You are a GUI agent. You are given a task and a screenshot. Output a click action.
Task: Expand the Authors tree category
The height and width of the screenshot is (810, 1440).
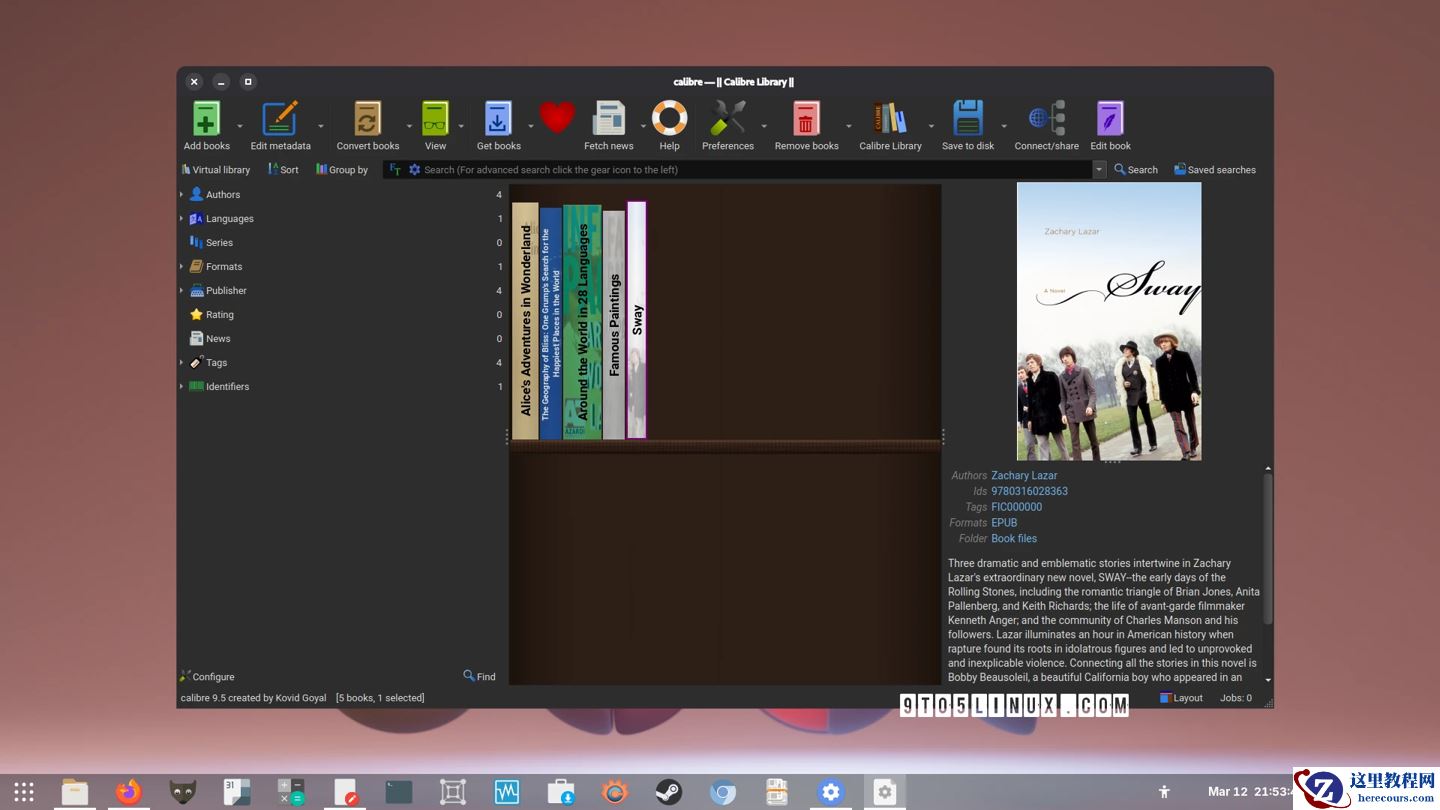(x=182, y=195)
